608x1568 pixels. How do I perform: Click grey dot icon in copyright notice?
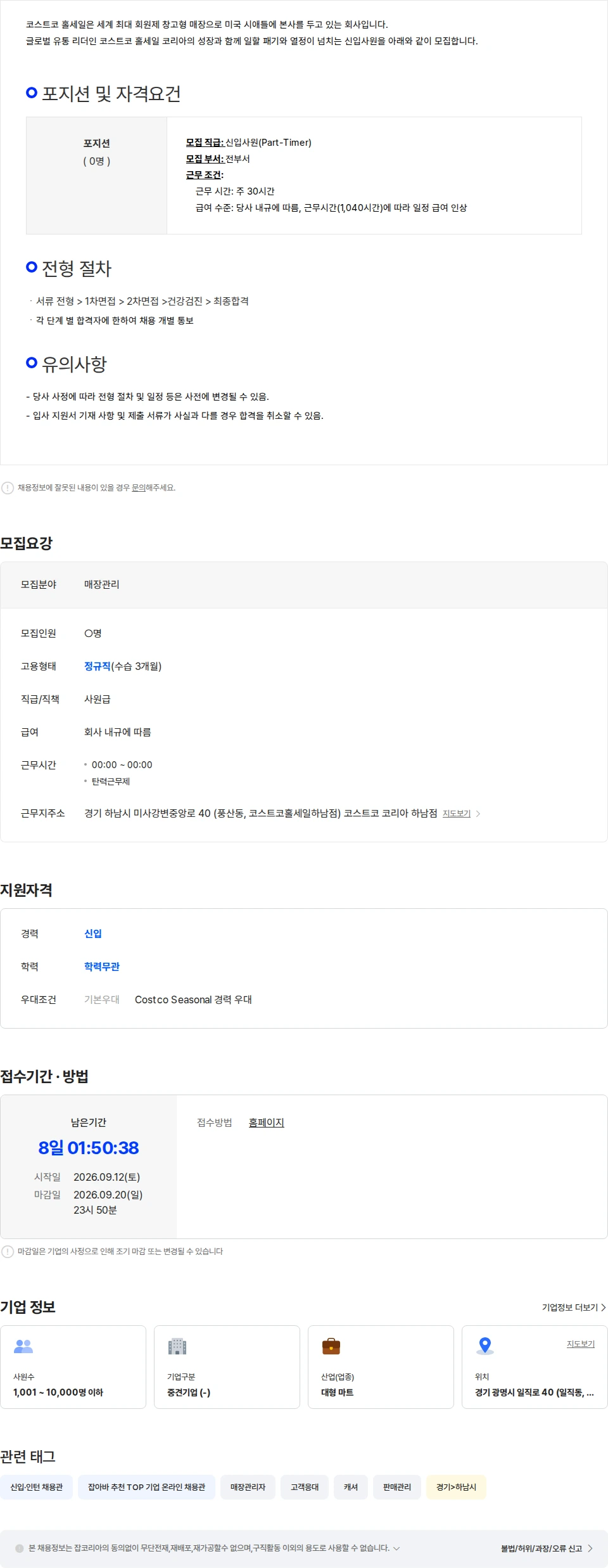pos(20,1548)
